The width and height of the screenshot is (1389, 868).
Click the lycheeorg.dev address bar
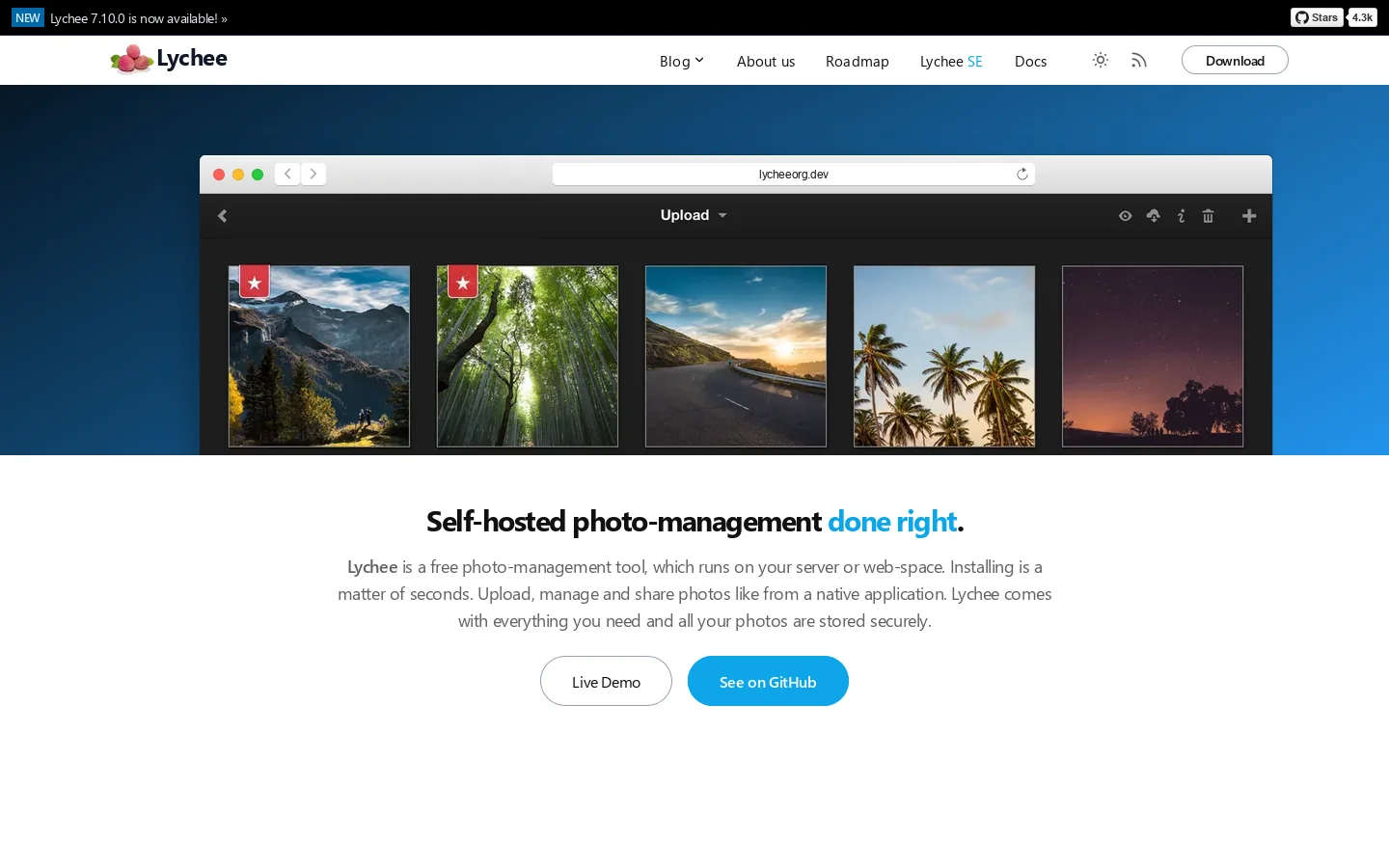[793, 174]
